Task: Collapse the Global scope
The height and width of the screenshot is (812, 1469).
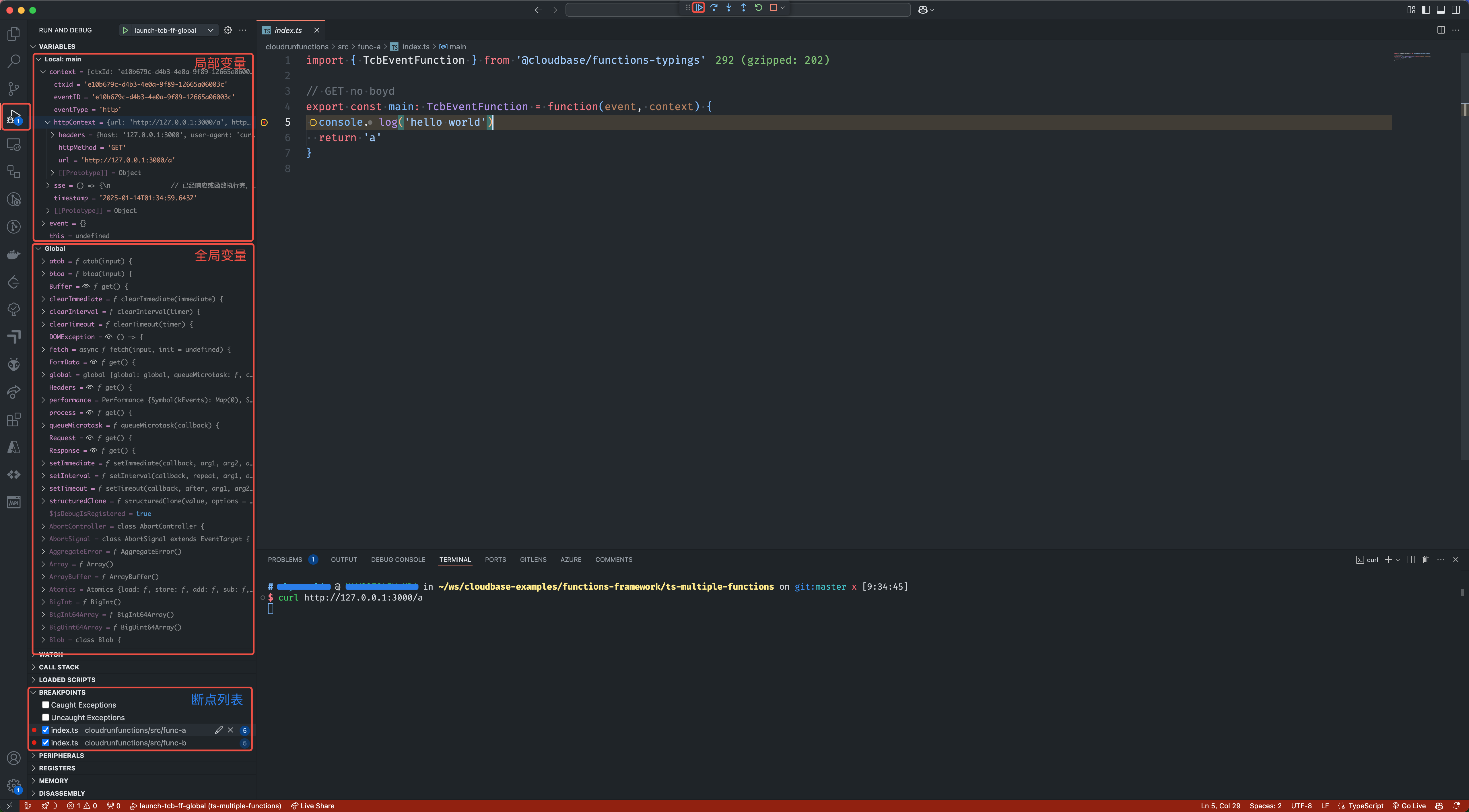Action: [x=38, y=248]
